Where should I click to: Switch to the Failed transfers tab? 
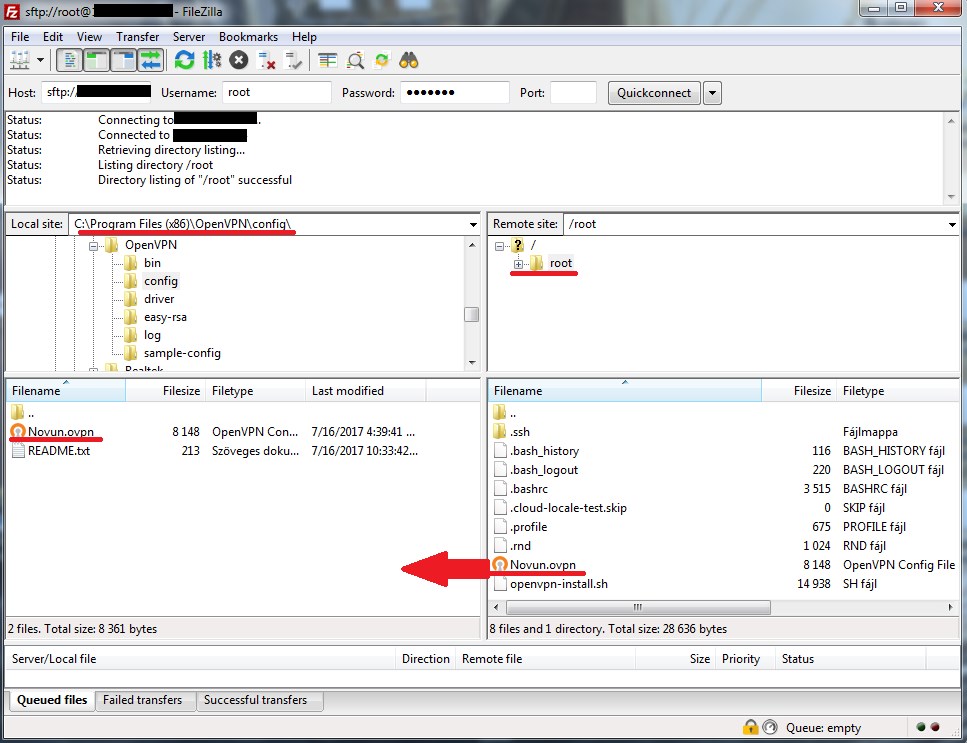click(145, 700)
